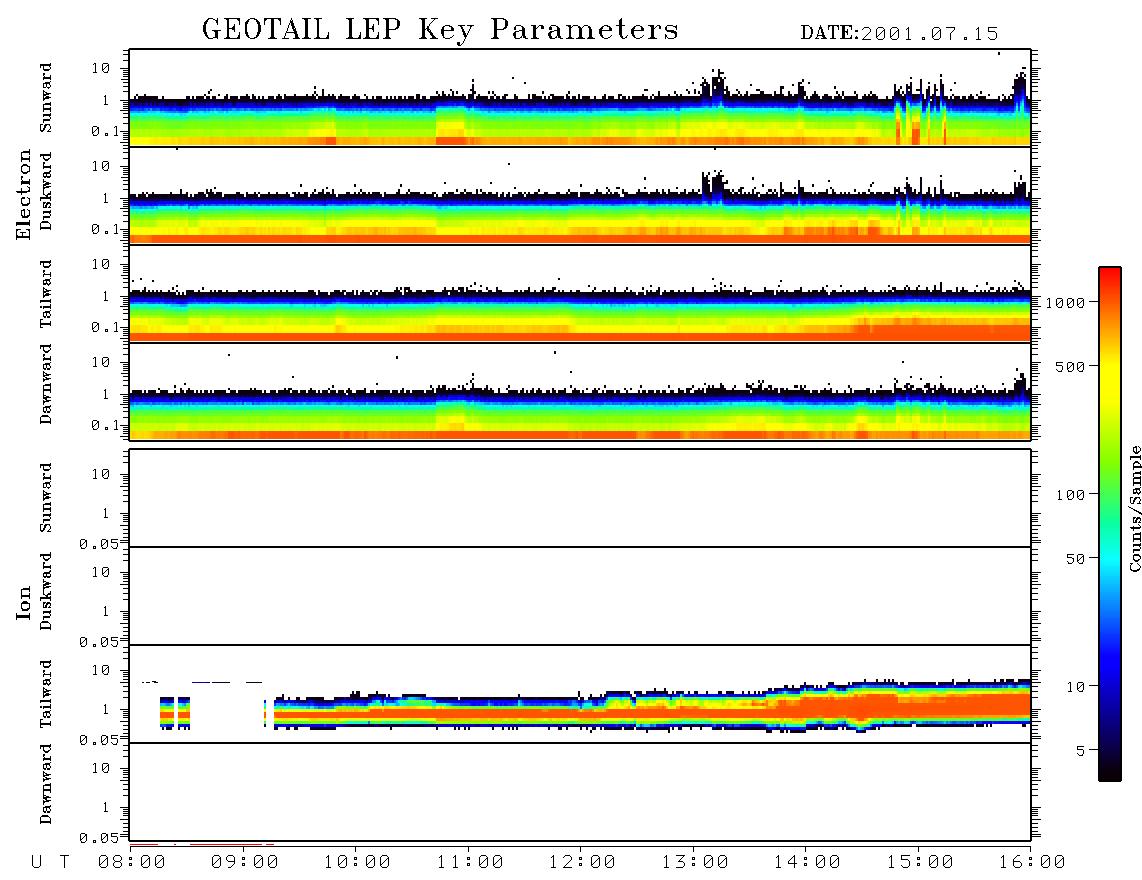Click the Electron 'Dawnward' panel label

46,384
